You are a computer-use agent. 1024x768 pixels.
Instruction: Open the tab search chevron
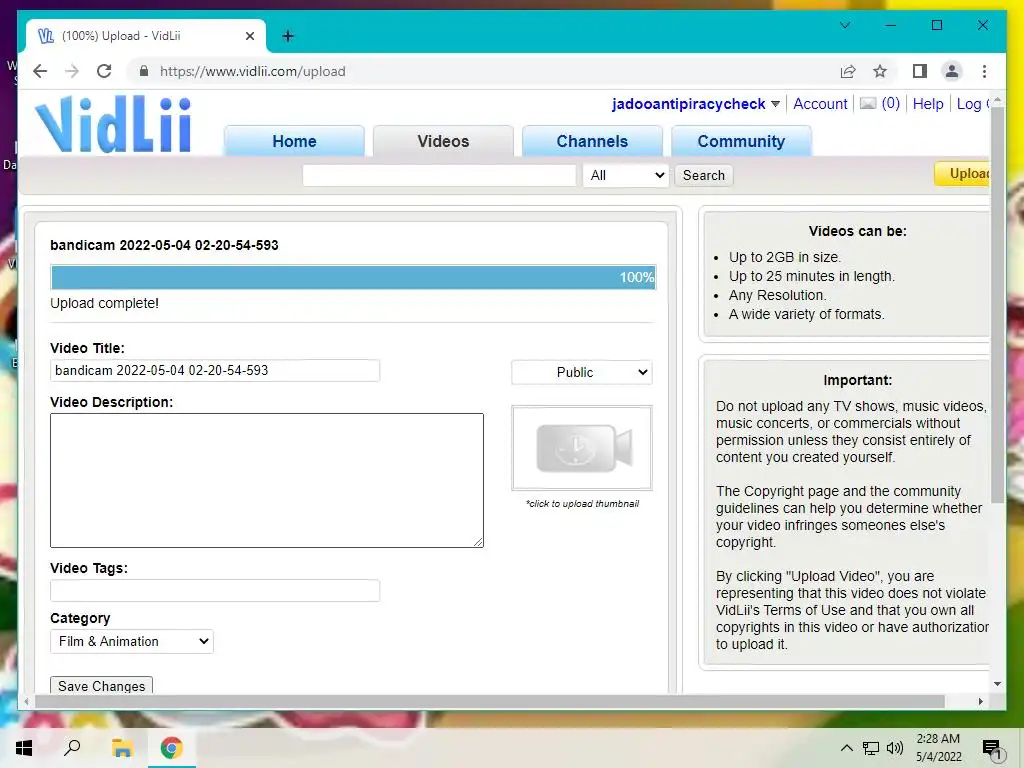845,25
